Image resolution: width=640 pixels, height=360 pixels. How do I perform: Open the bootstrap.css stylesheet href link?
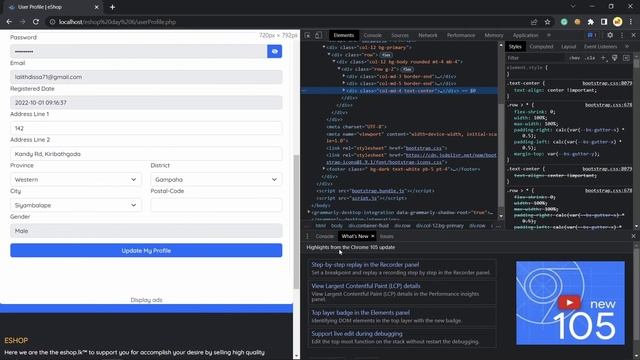coord(424,148)
